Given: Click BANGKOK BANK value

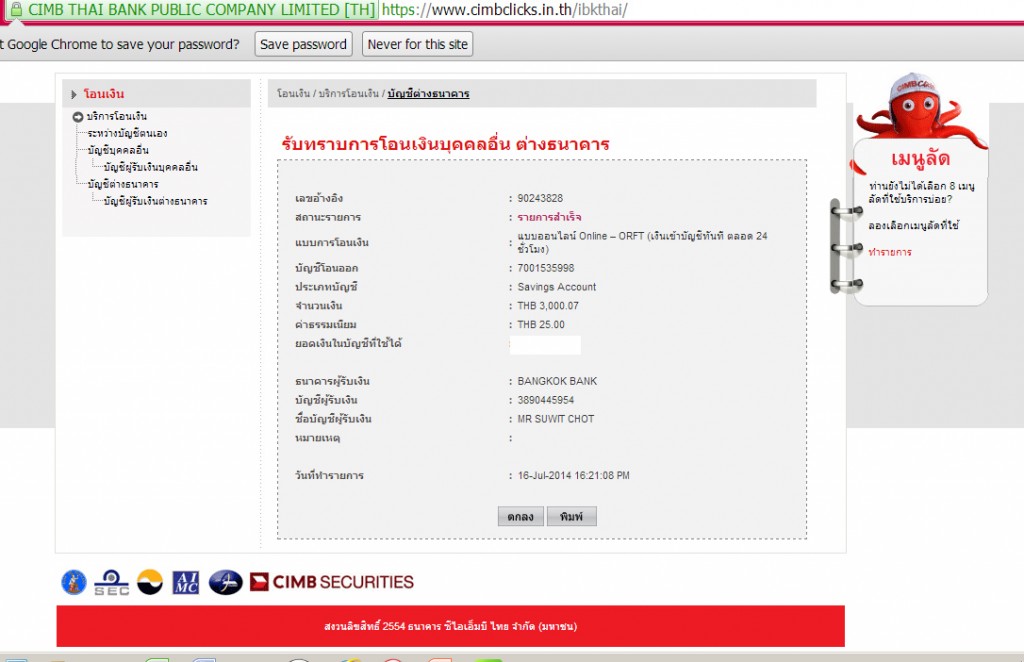Looking at the screenshot, I should [557, 381].
